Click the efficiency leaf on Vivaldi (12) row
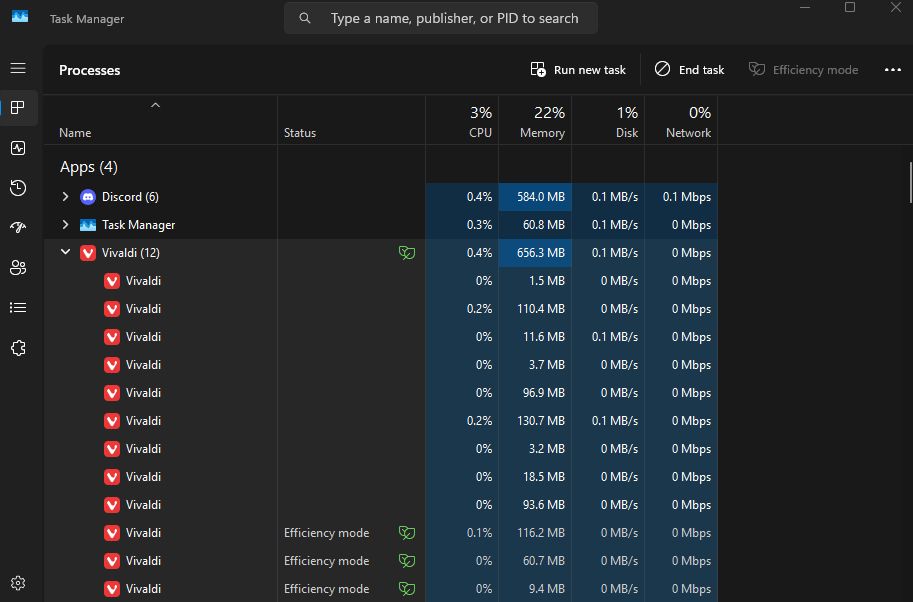The height and width of the screenshot is (602, 913). (x=407, y=253)
